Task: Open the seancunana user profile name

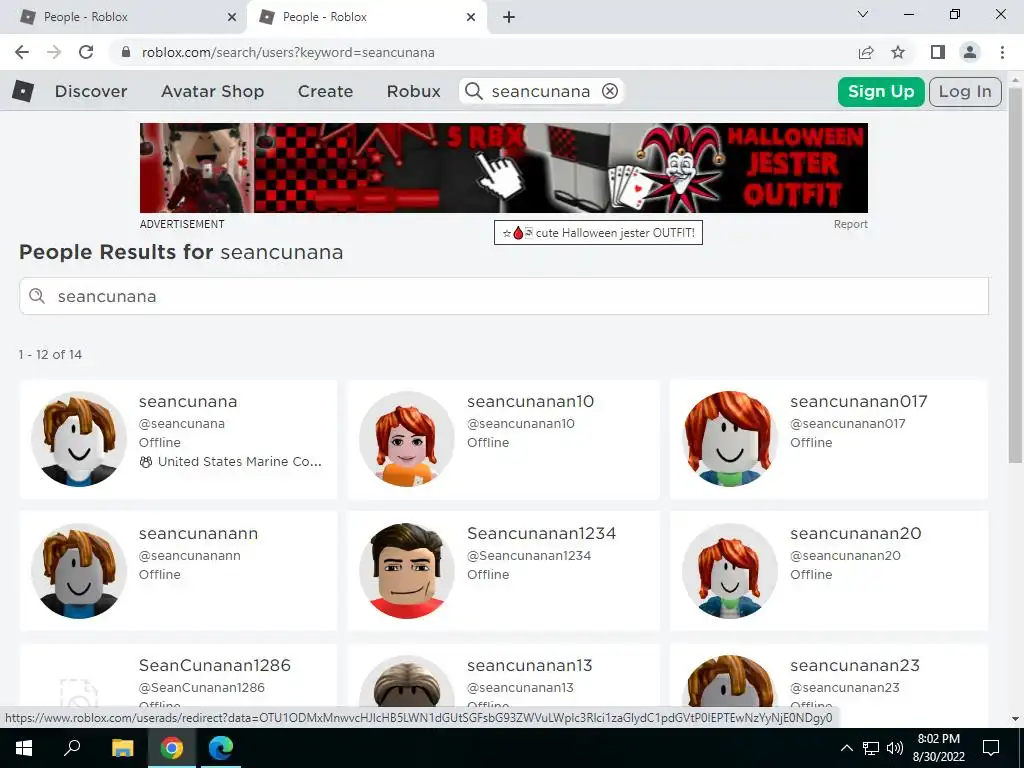Action: 188,402
